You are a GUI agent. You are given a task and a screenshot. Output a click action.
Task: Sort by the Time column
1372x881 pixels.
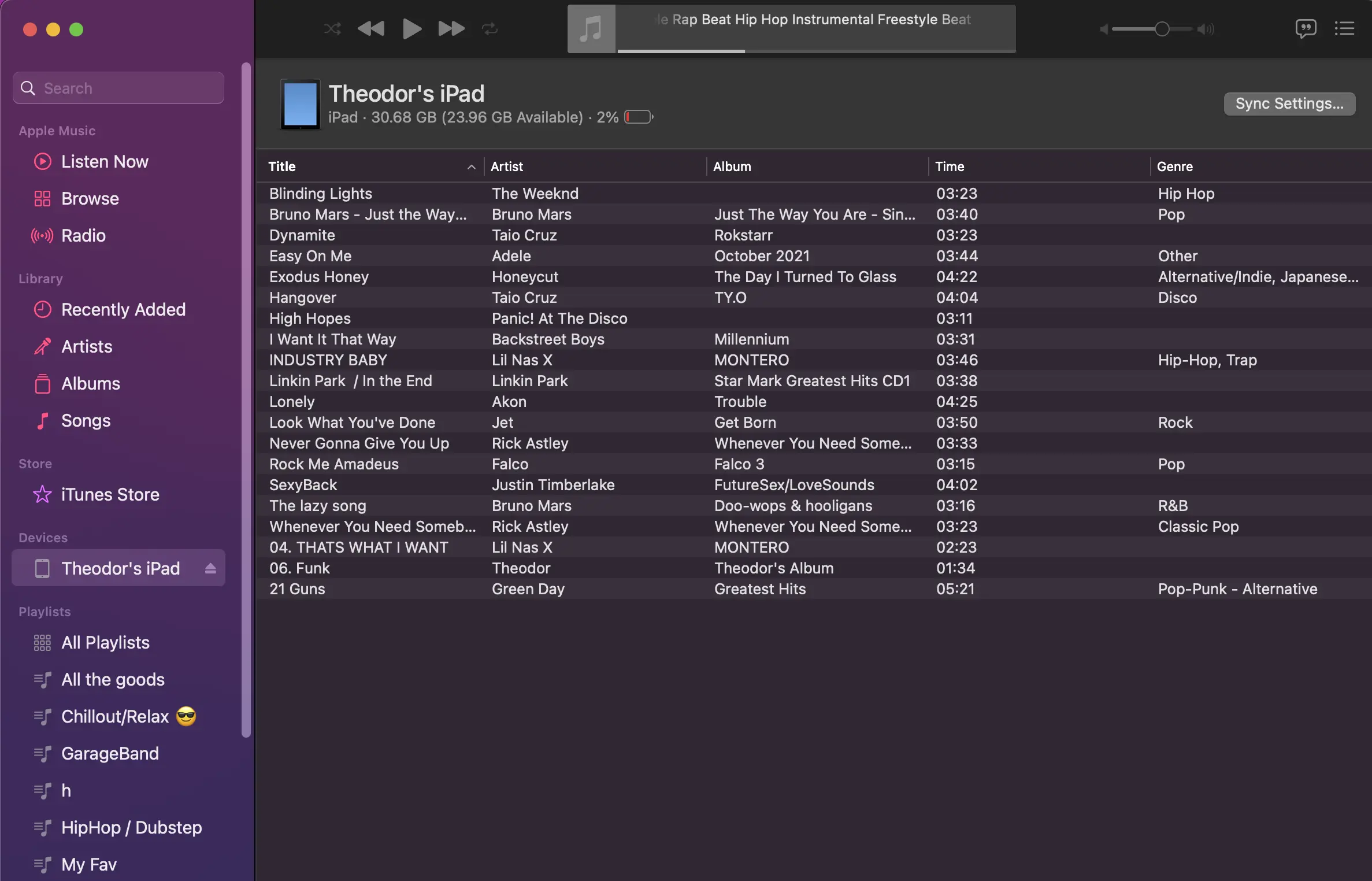[x=1039, y=166]
